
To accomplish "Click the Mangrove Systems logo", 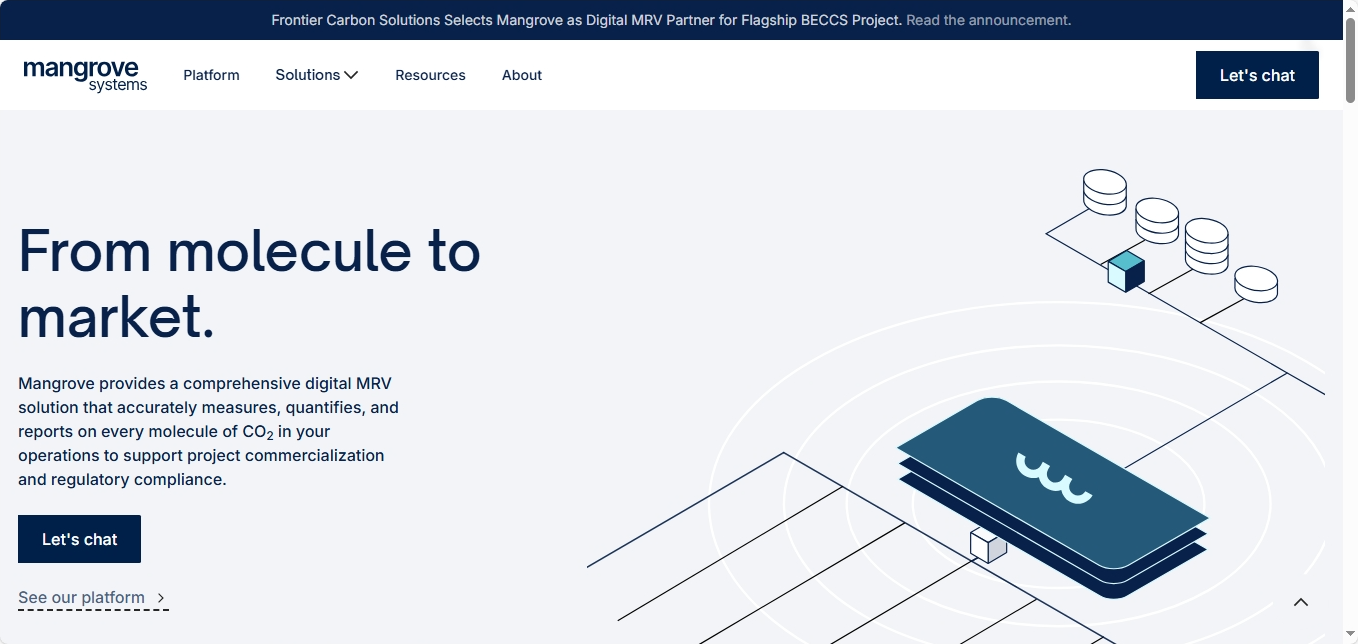I will point(85,75).
